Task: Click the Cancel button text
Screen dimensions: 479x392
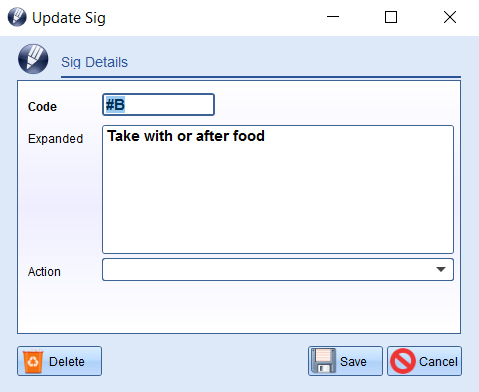Action: pos(438,362)
